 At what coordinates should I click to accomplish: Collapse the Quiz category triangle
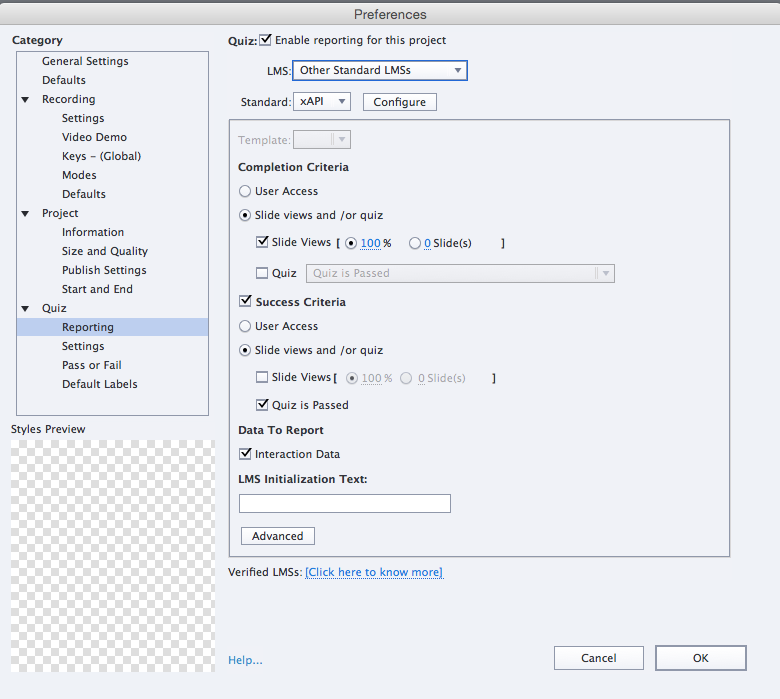coord(25,309)
